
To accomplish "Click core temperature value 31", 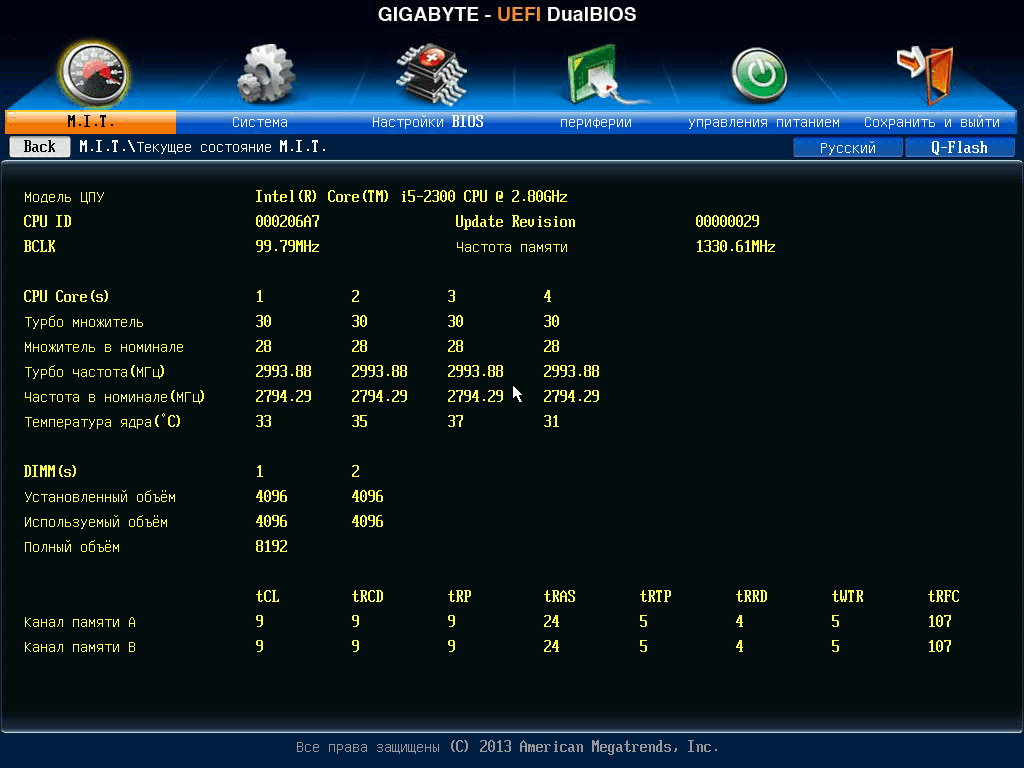I will [x=551, y=421].
